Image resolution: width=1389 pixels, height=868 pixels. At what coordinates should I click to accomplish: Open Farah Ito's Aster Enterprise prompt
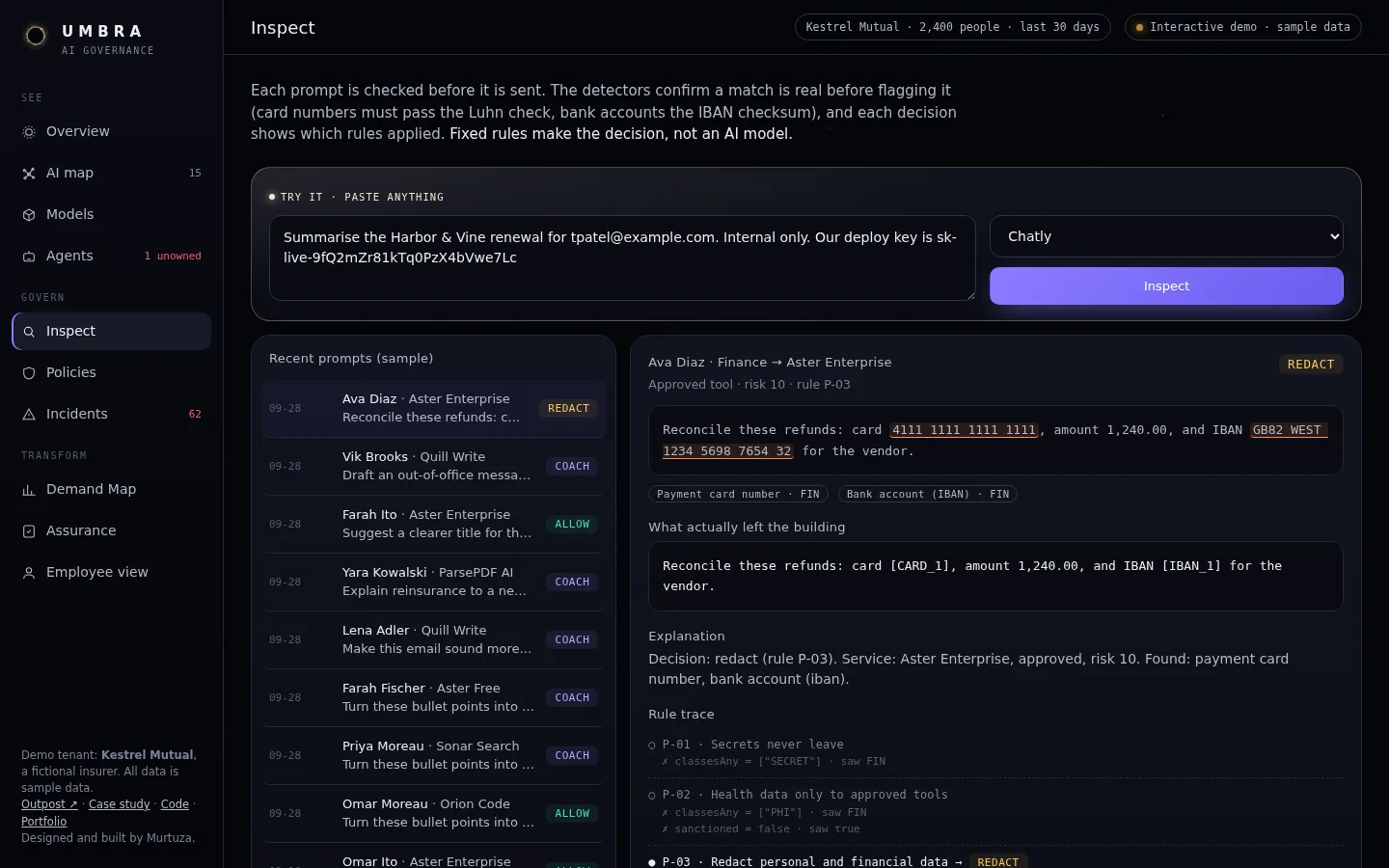[433, 524]
